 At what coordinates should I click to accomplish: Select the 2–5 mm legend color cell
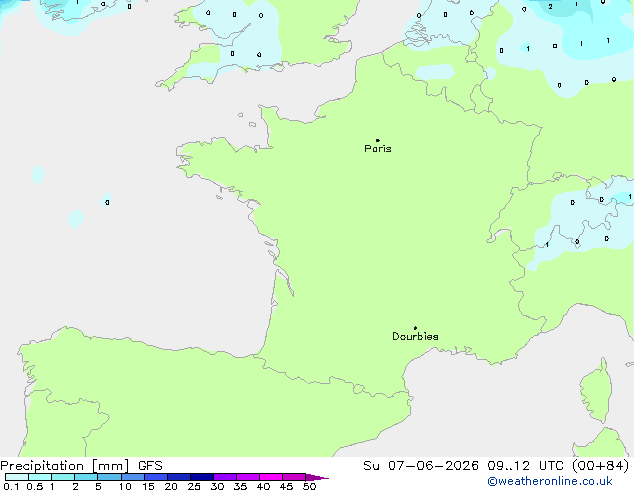point(86,477)
